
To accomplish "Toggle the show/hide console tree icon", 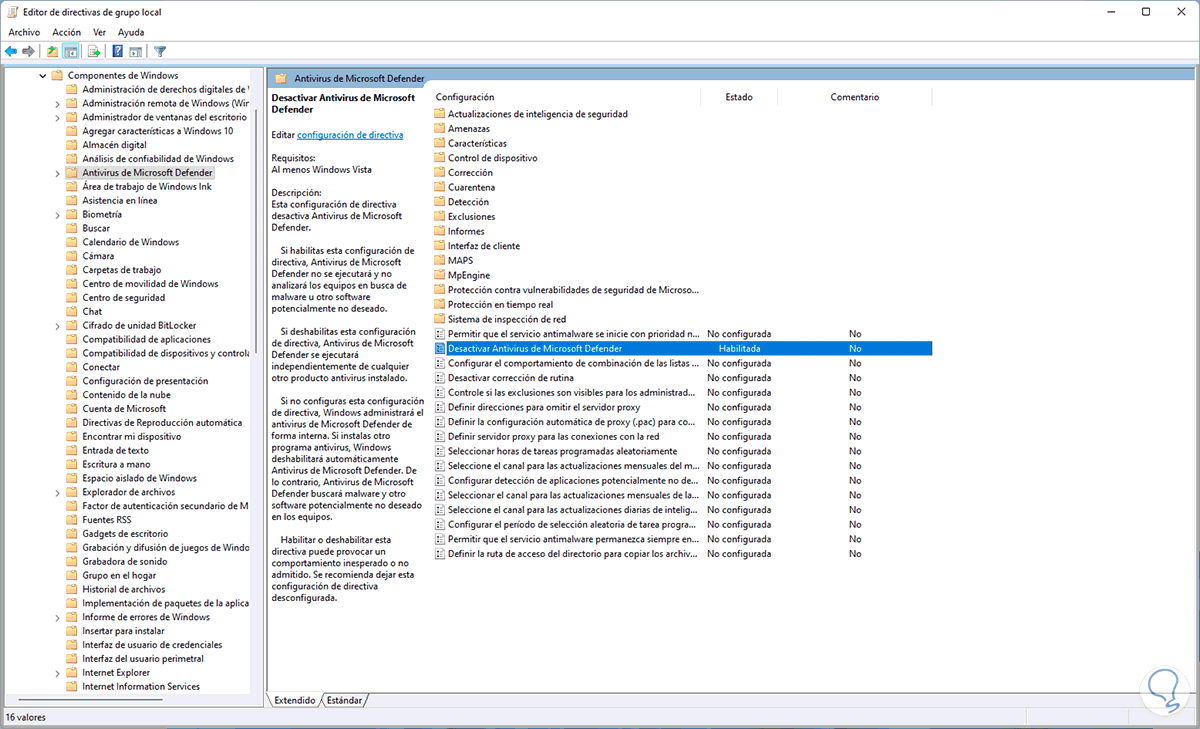I will click(x=71, y=51).
